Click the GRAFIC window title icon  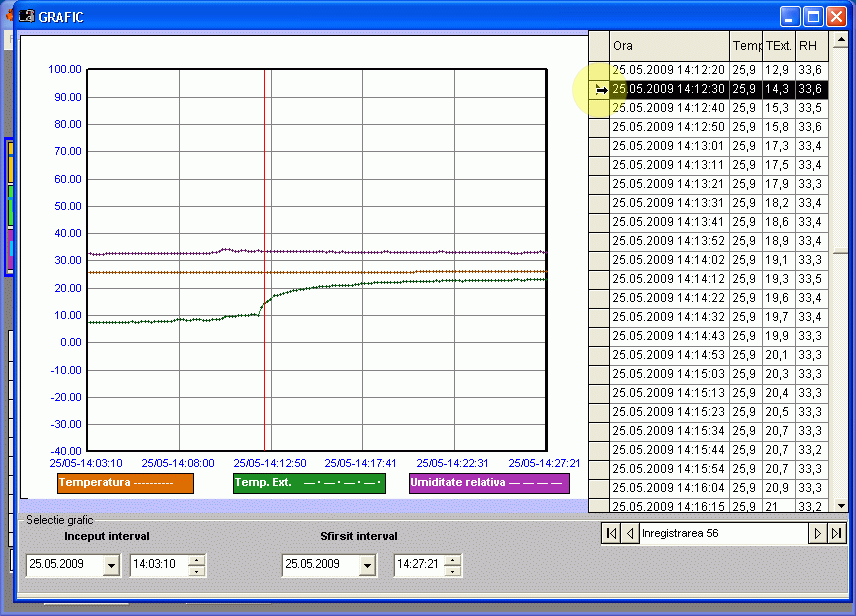[26, 17]
